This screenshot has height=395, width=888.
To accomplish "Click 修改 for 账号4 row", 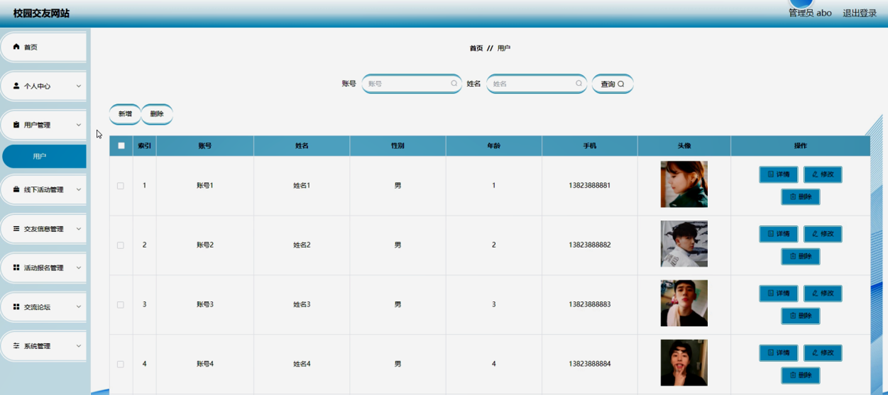I will pos(823,352).
